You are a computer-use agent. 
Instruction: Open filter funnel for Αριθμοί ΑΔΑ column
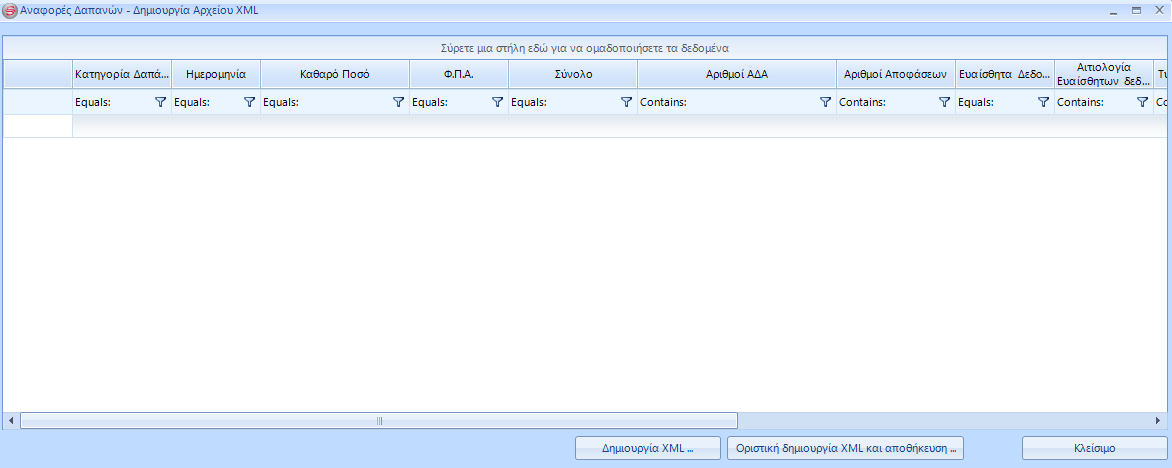point(825,102)
